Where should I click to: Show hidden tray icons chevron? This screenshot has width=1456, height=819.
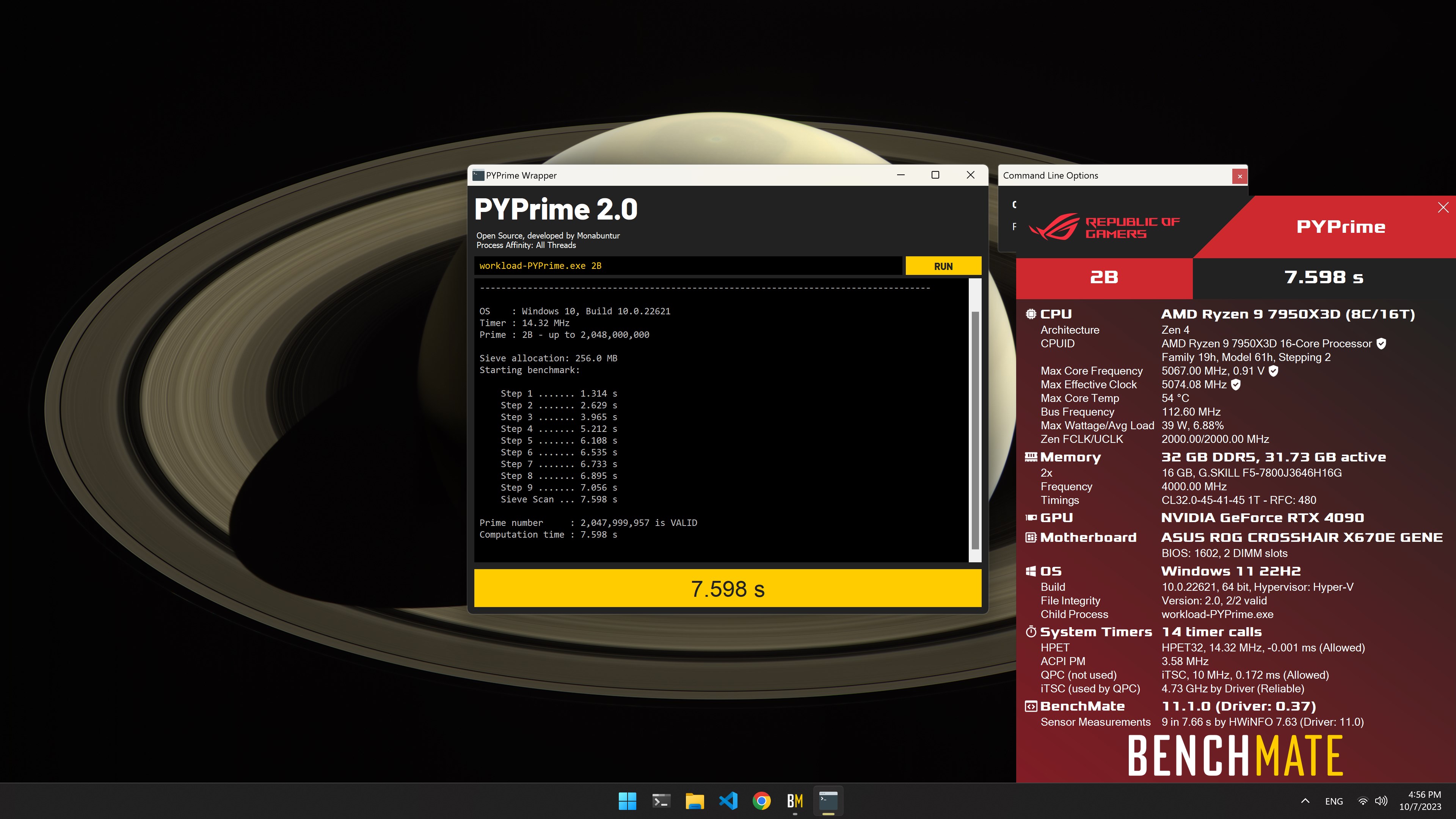pos(1305,801)
